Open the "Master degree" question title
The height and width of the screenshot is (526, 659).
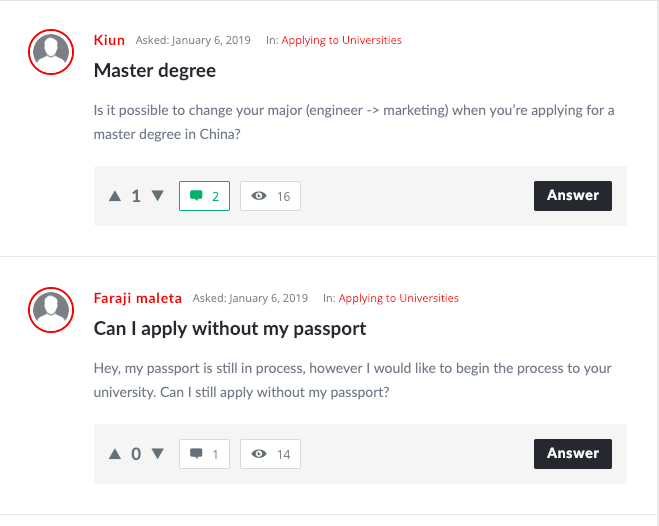pos(155,70)
